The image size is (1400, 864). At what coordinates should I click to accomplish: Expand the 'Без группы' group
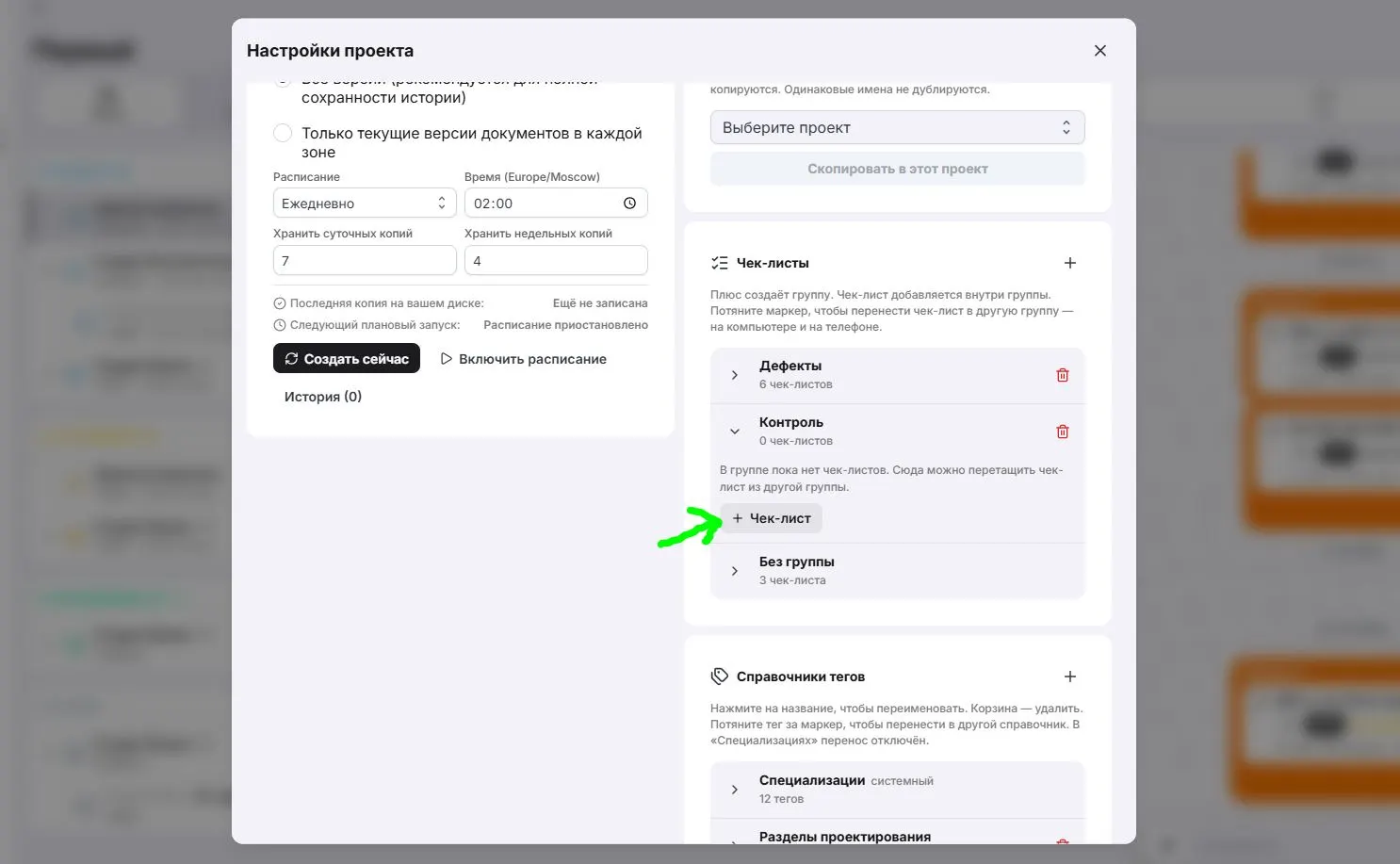735,571
